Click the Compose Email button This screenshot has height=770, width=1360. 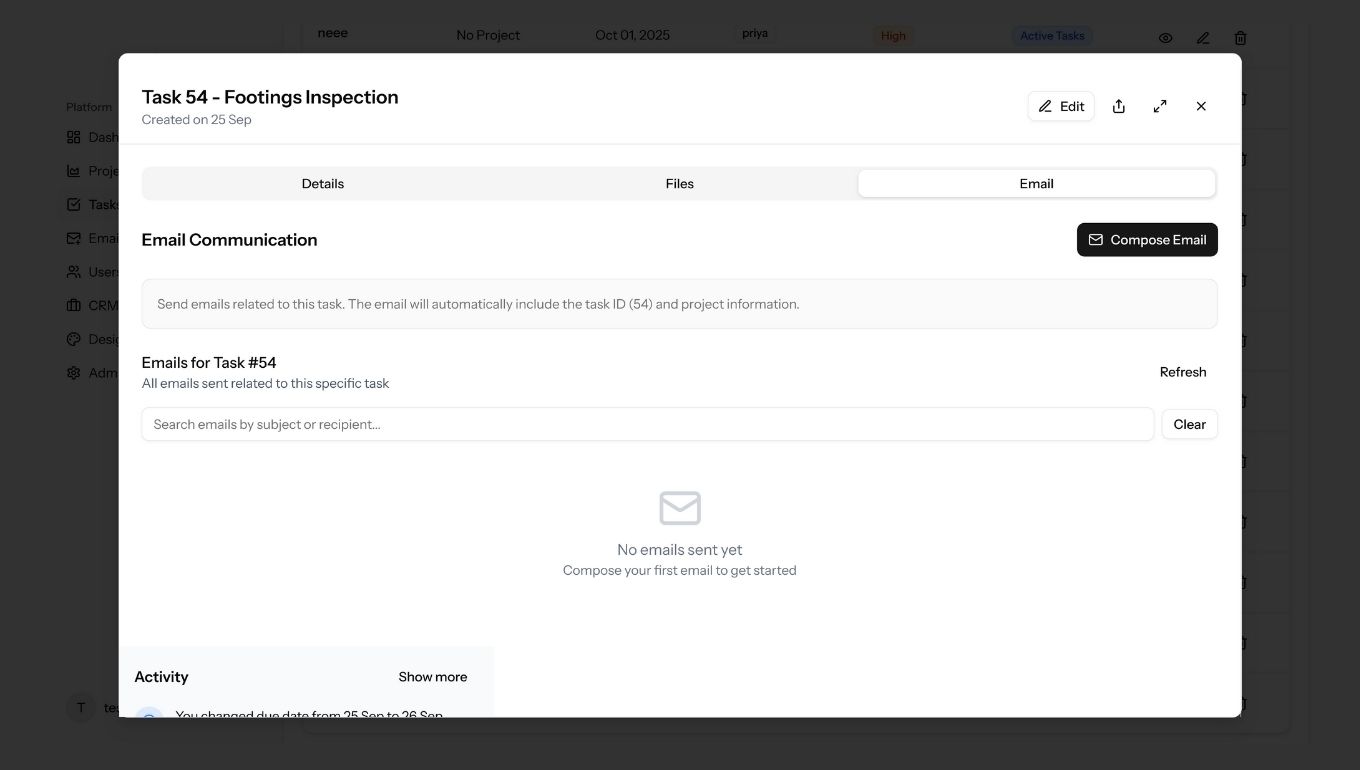[1147, 239]
